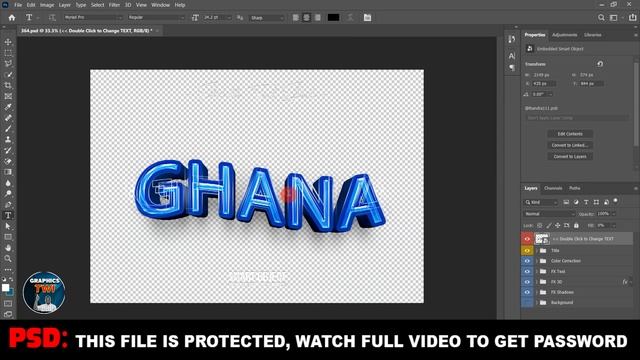Open the blend mode Normal dropdown
The height and width of the screenshot is (360, 640).
point(549,214)
